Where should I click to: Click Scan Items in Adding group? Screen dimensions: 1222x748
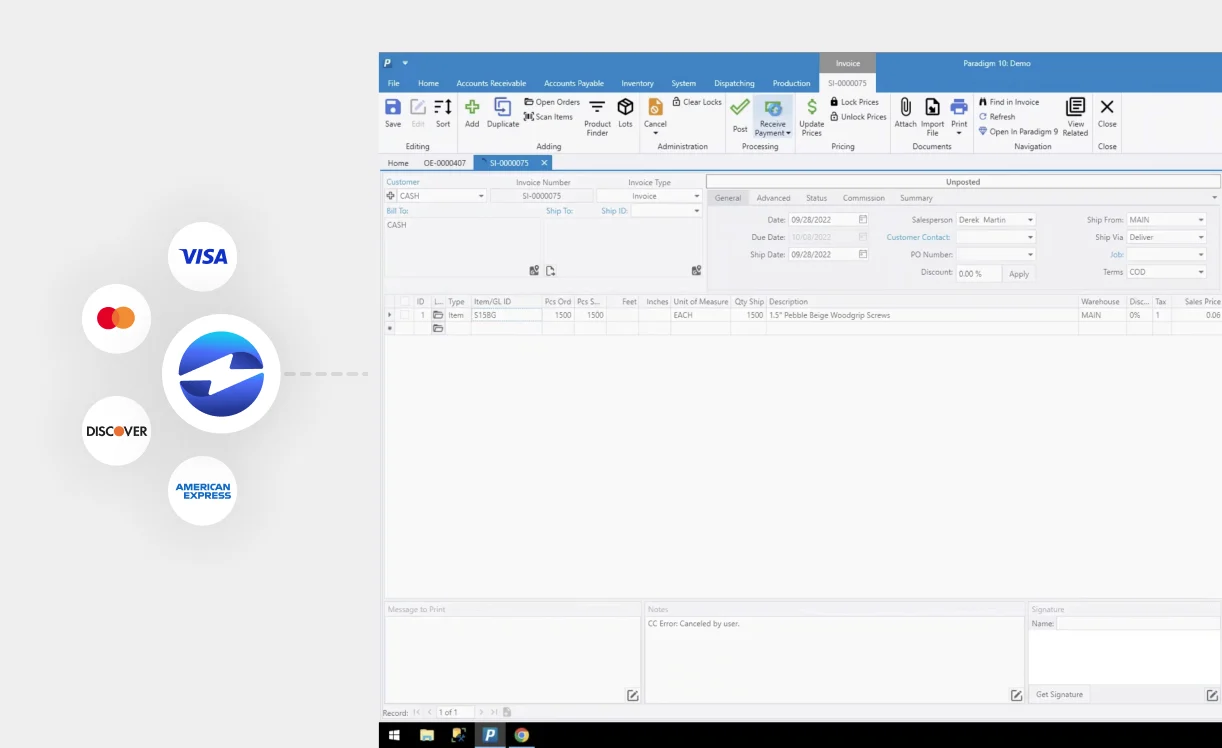(548, 117)
